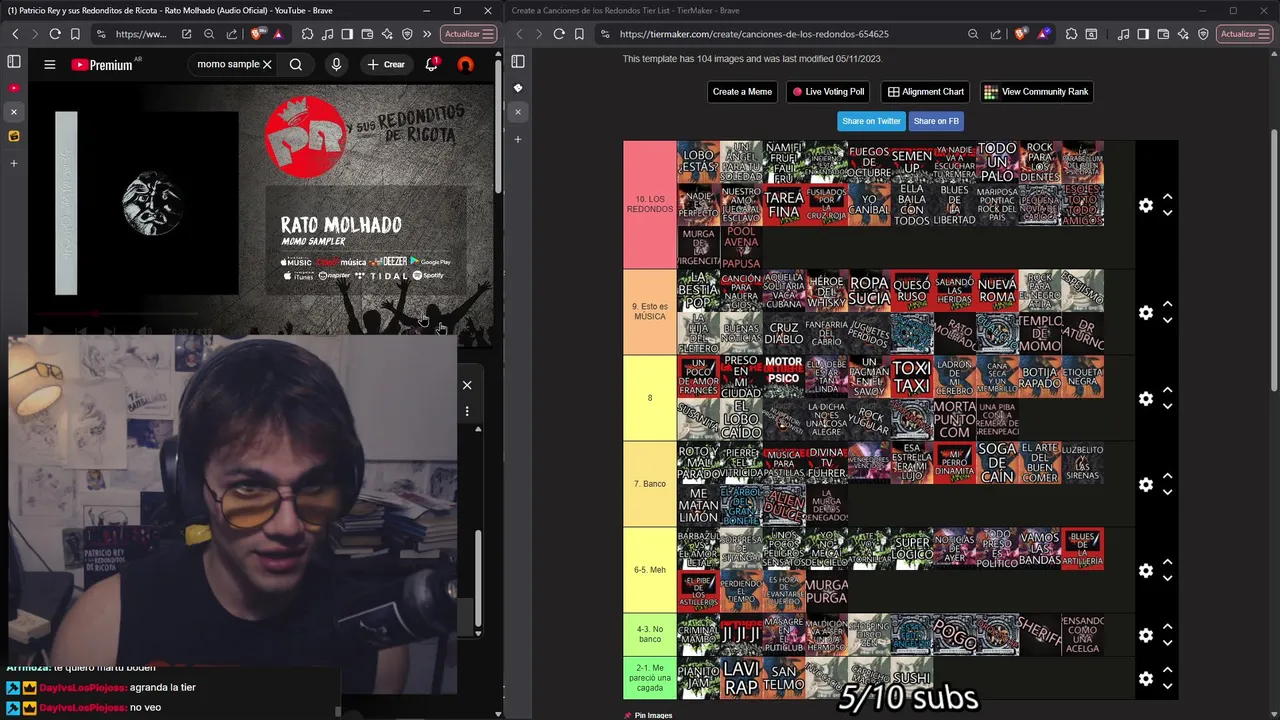Screen dimensions: 1280x720
Task: Open Leo AI icon in YouTube window
Action: [x=387, y=34]
